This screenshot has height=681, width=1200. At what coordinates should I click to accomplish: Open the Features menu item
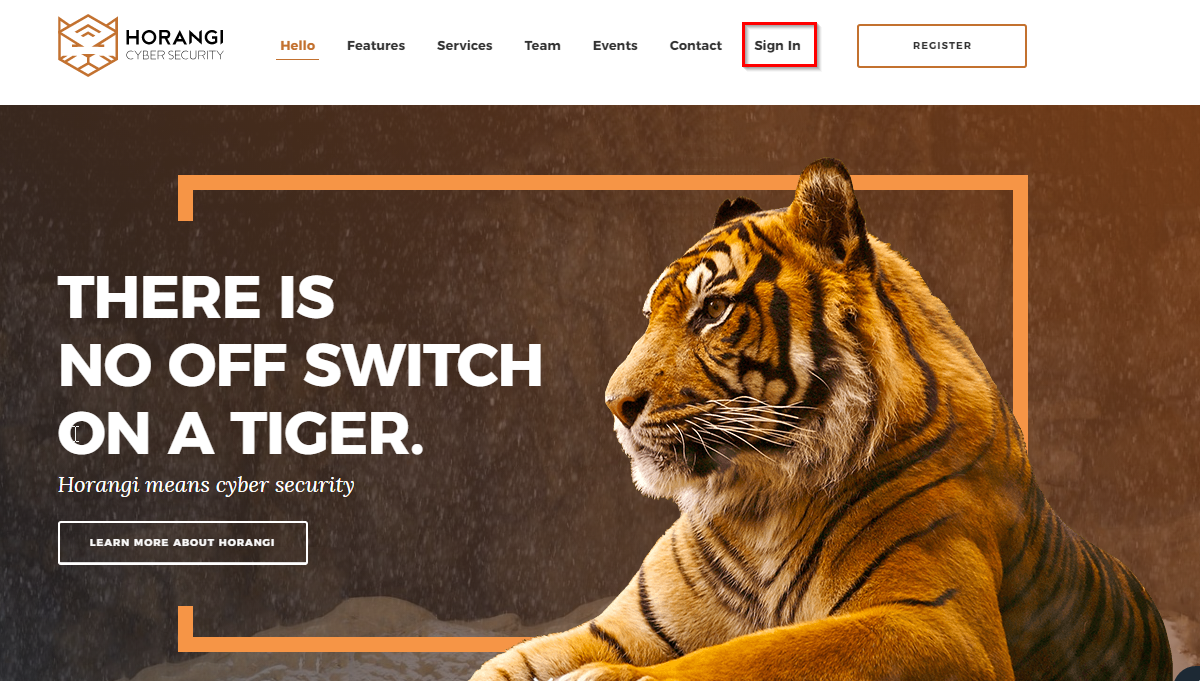click(376, 45)
